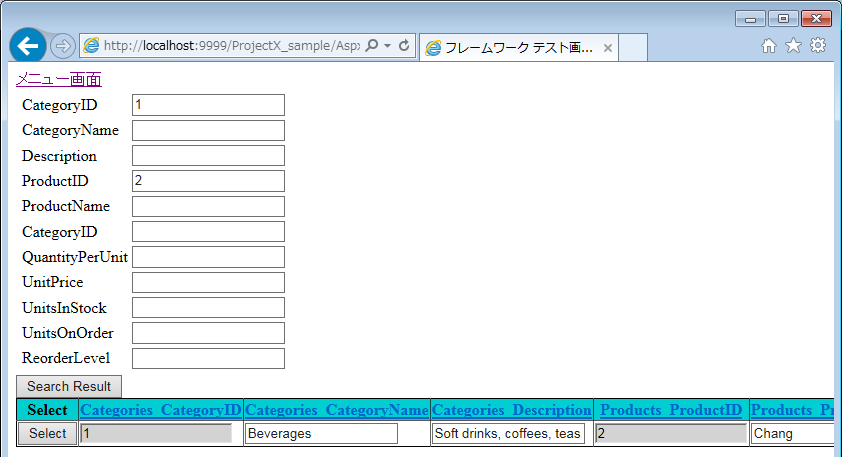Open Favorites star icon
The width and height of the screenshot is (842, 457).
coord(793,45)
